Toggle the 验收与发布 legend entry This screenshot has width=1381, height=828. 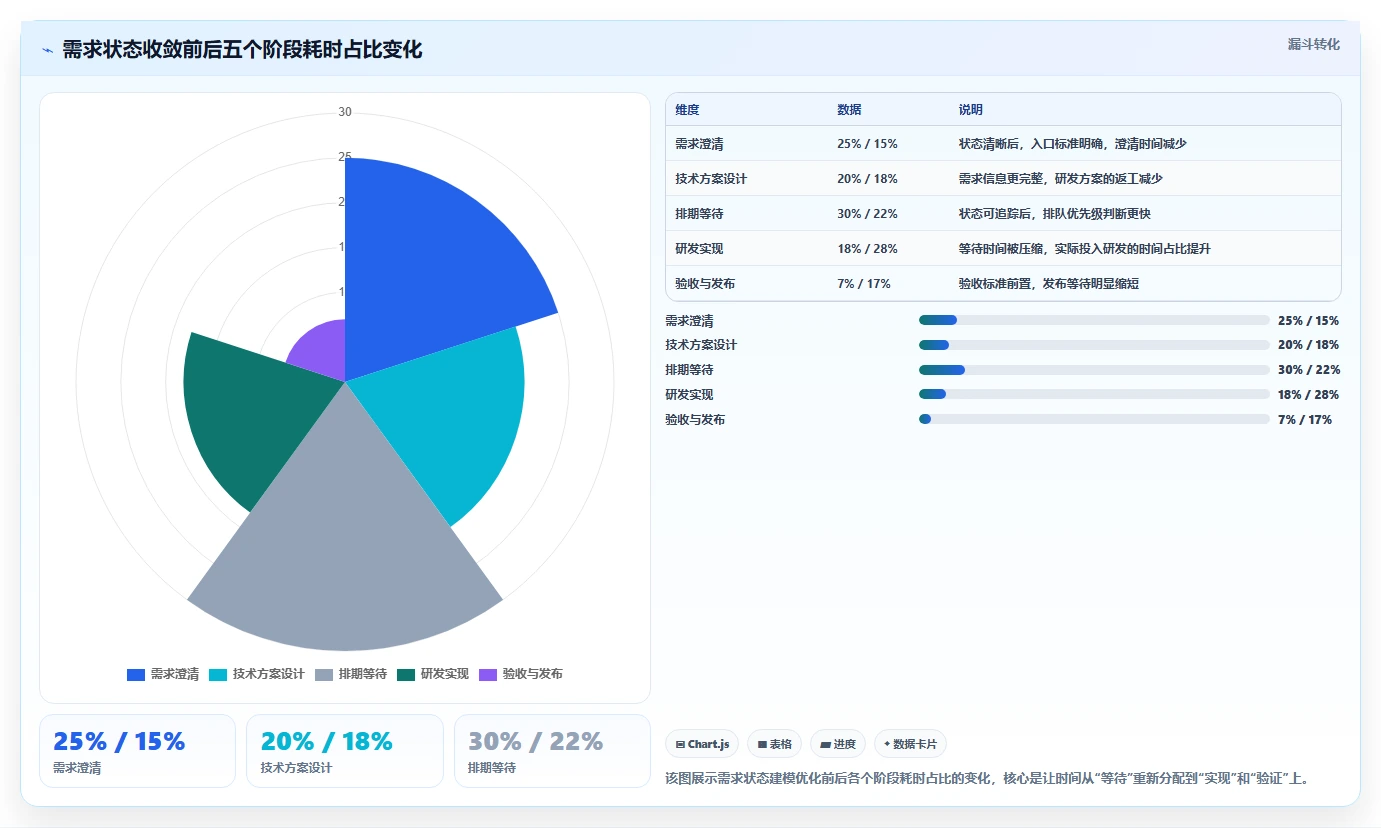pyautogui.click(x=521, y=674)
